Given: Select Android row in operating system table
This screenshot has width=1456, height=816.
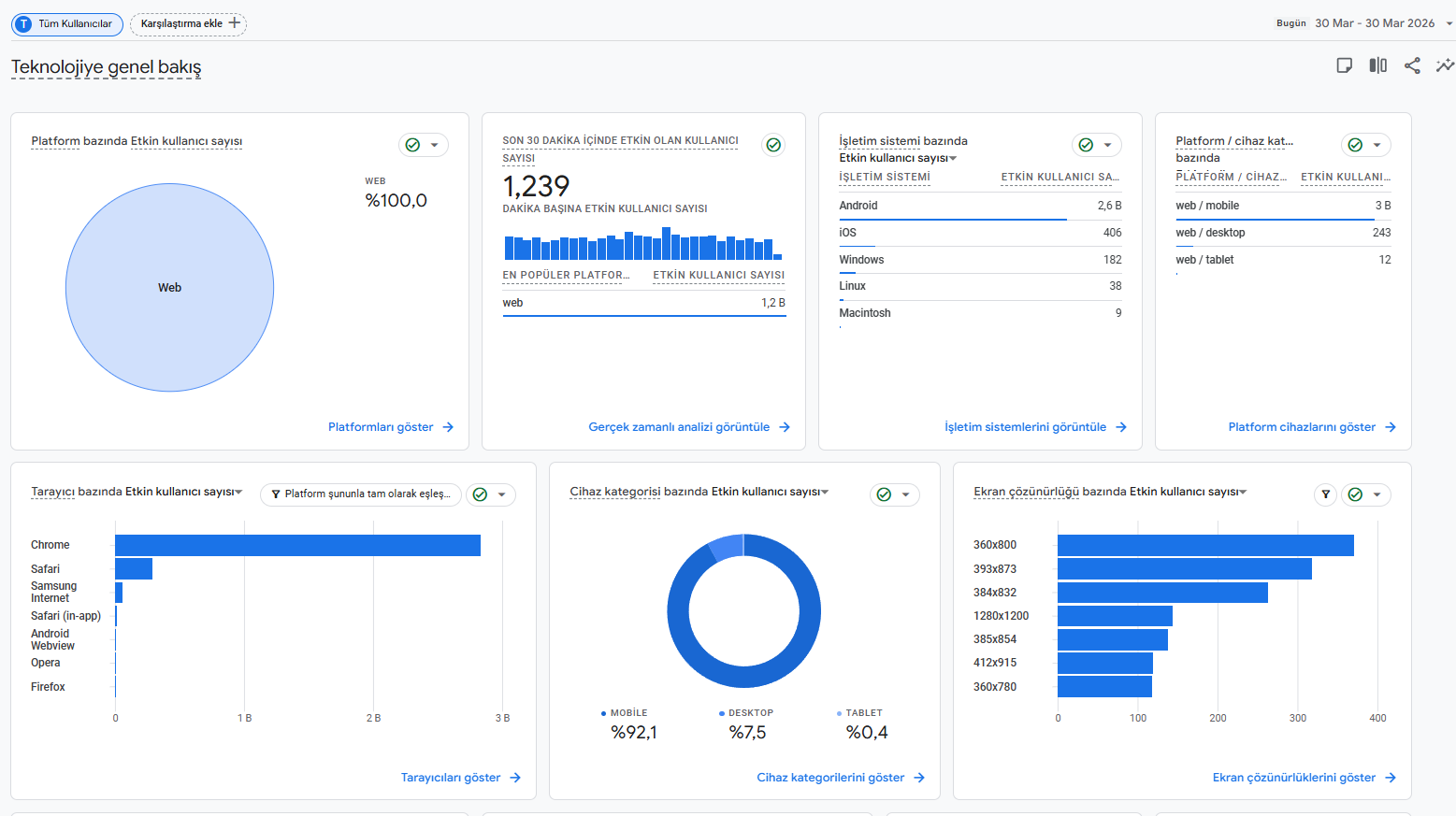Looking at the screenshot, I should point(980,206).
